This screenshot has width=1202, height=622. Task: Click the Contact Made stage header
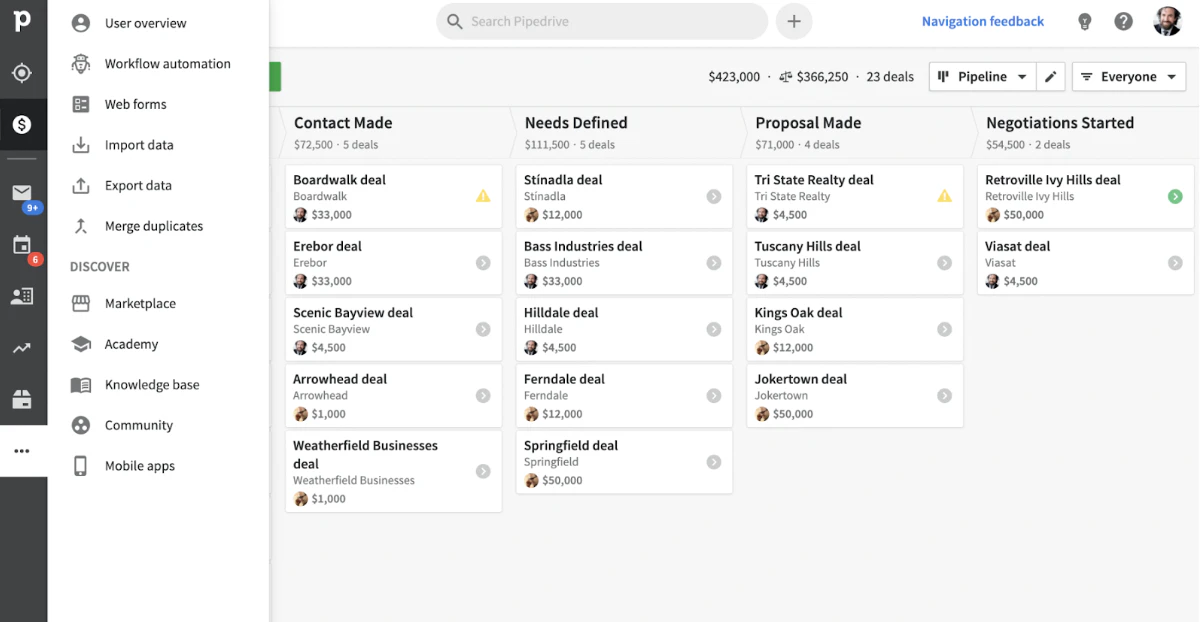394,132
